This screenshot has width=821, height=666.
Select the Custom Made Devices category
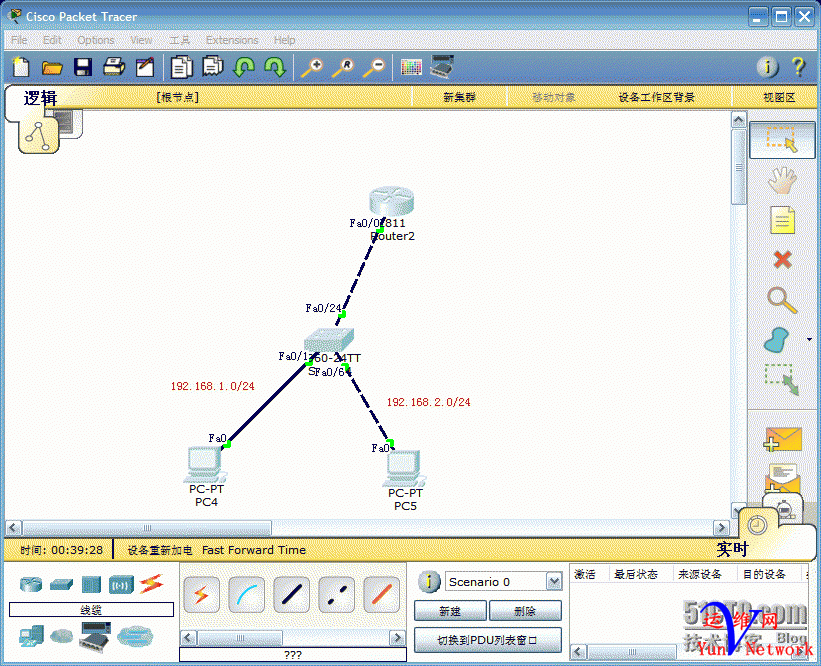(x=95, y=636)
